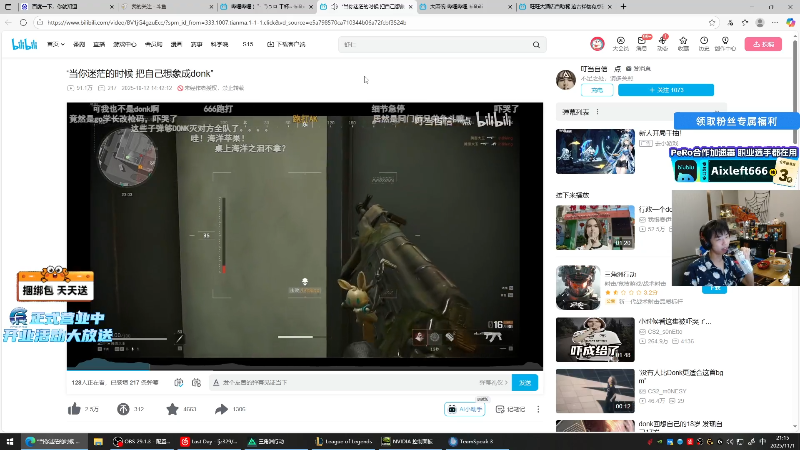
Task: Open the user avatar in the header
Action: [x=597, y=44]
